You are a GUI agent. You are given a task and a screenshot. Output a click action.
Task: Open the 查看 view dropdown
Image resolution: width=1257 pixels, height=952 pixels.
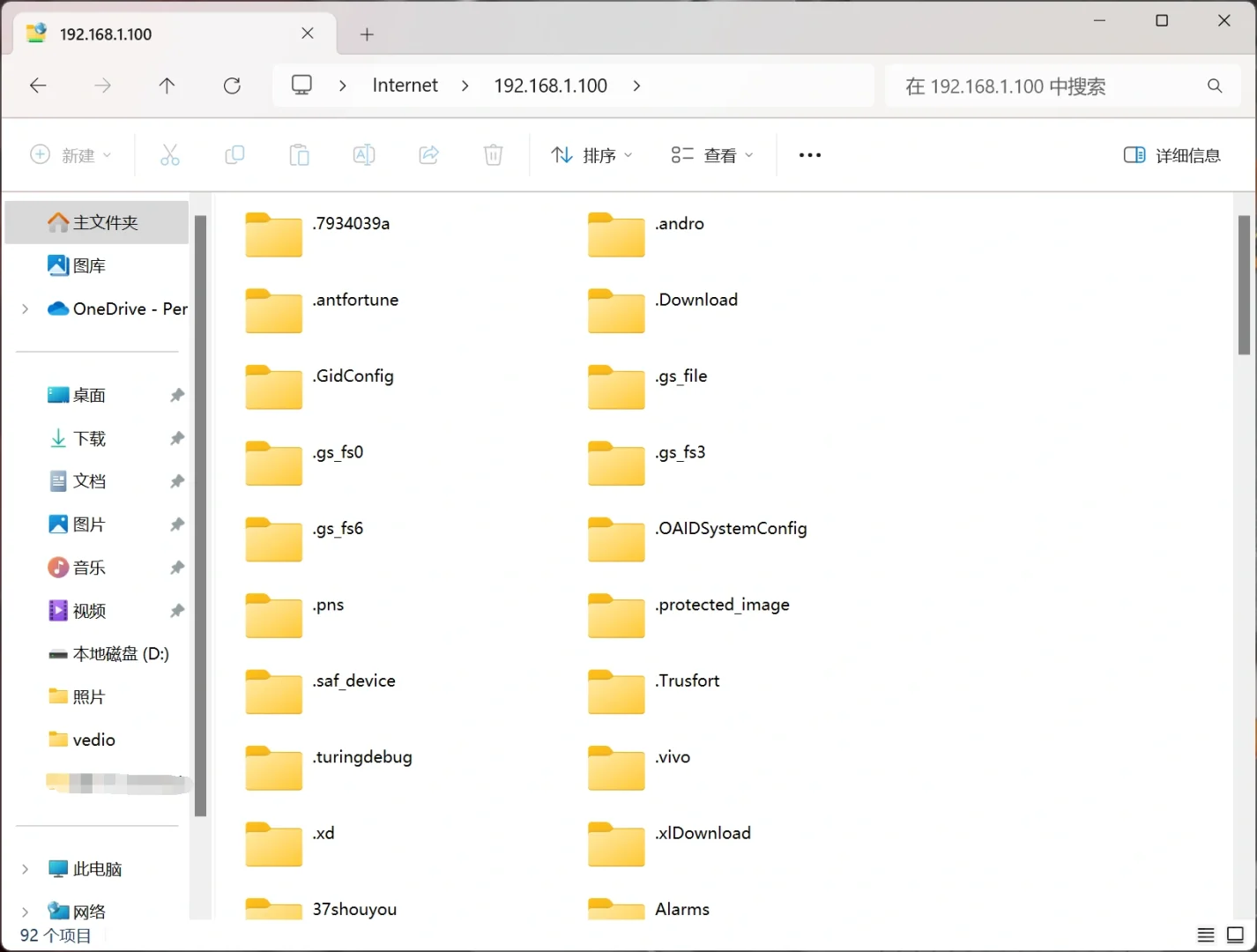pos(712,155)
